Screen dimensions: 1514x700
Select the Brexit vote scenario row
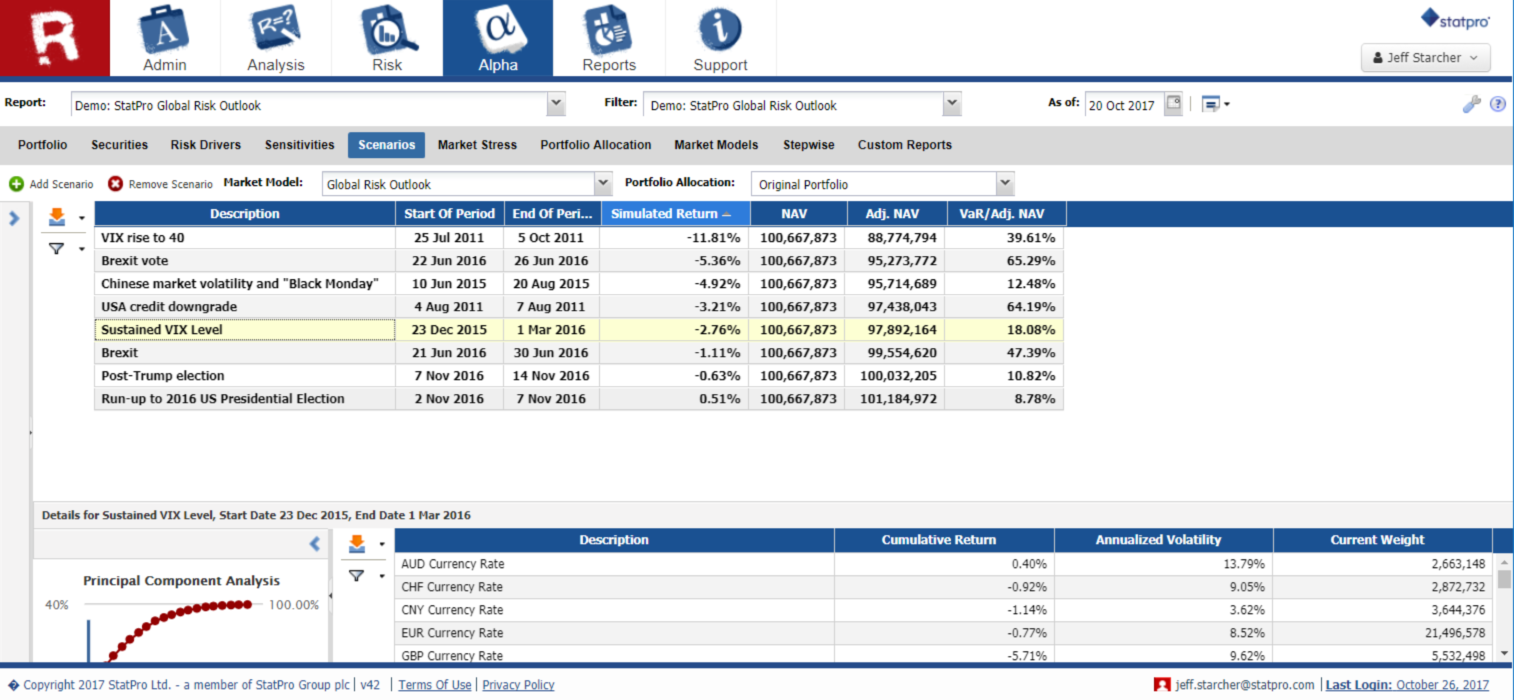click(245, 261)
